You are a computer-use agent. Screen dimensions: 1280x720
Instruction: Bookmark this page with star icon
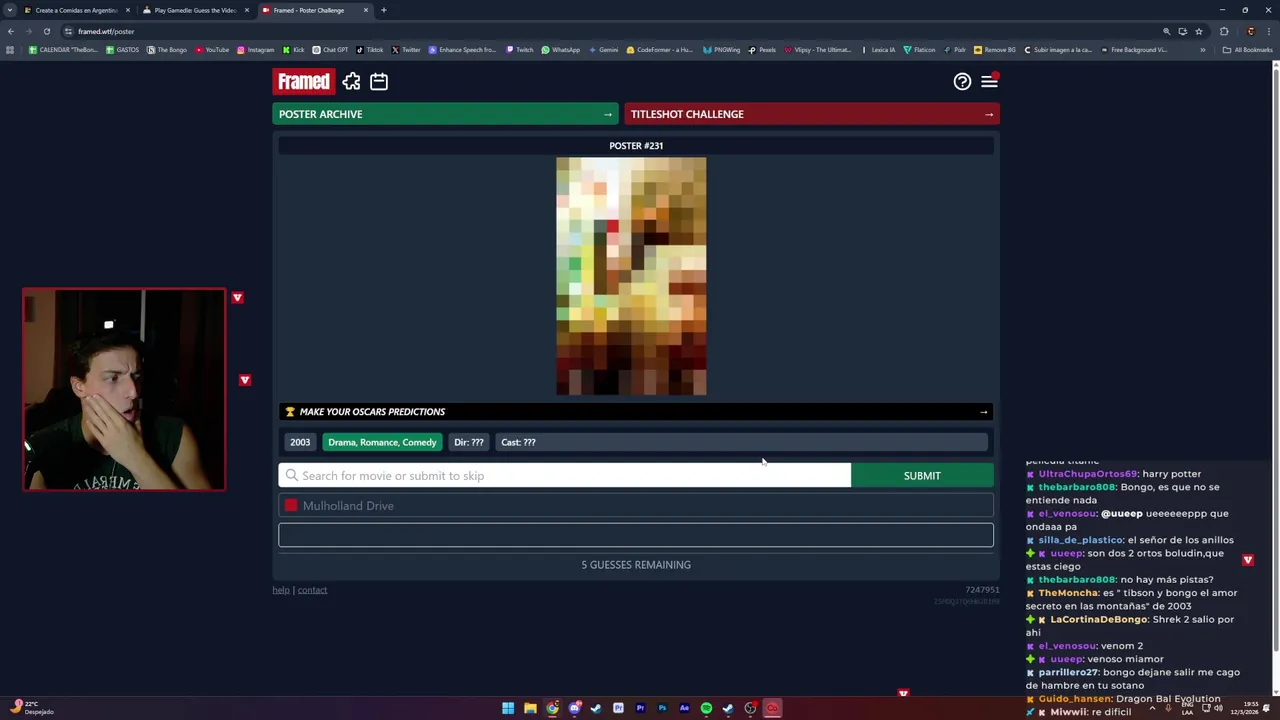(1199, 31)
